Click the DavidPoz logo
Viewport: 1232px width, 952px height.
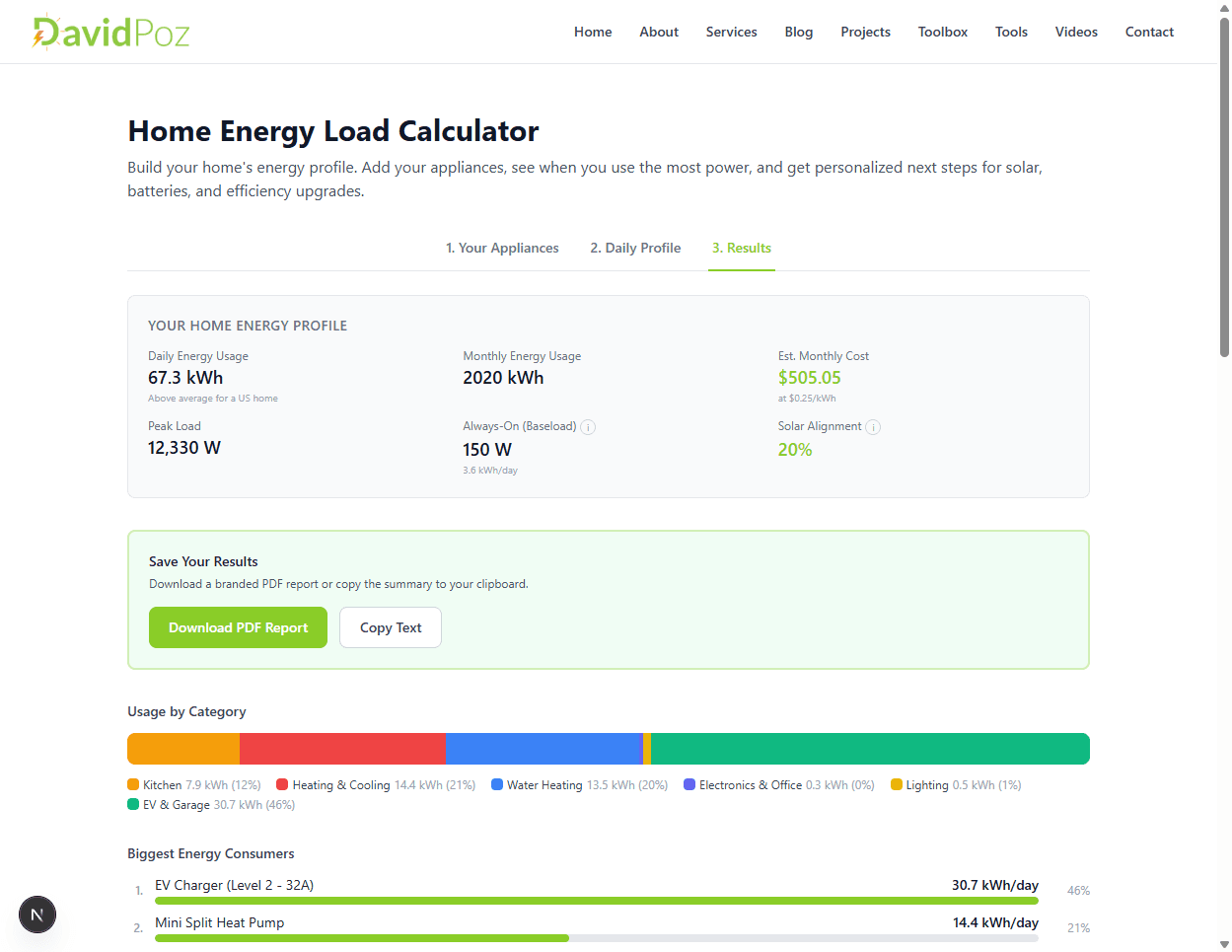coord(110,33)
